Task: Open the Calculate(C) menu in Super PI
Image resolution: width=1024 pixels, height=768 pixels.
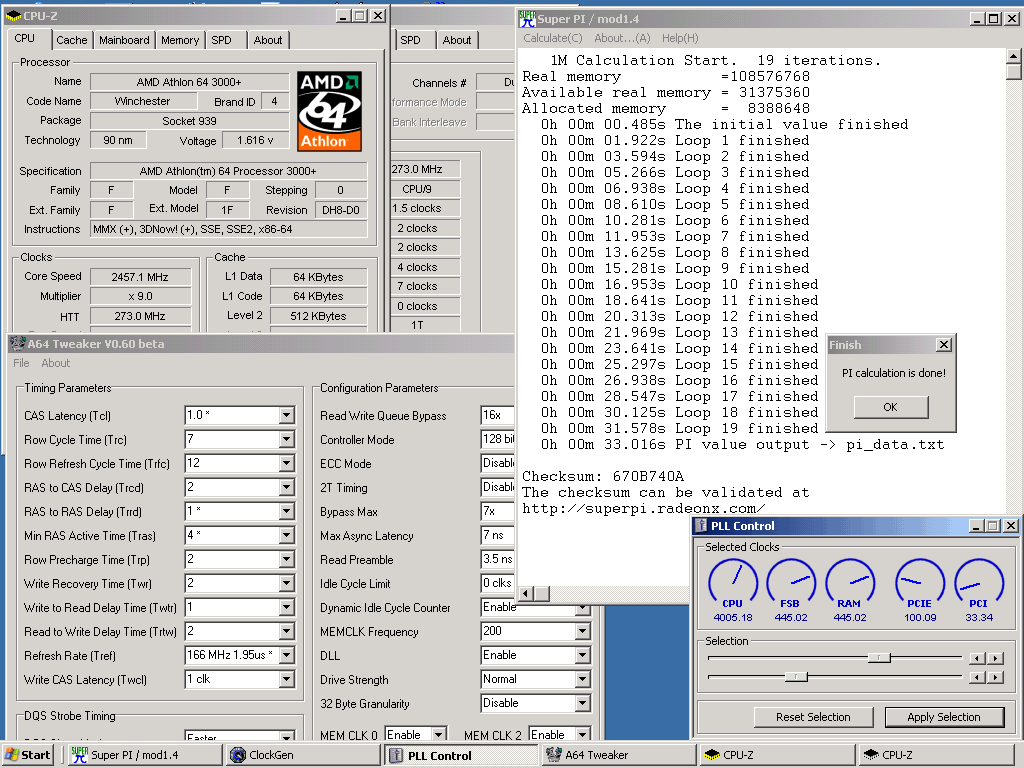Action: pos(552,38)
